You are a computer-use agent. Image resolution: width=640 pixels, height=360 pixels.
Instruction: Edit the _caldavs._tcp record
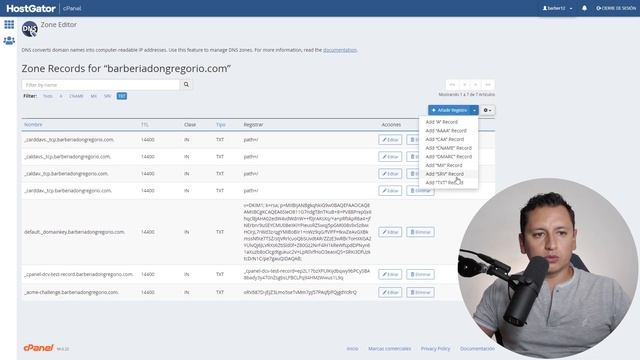point(390,157)
